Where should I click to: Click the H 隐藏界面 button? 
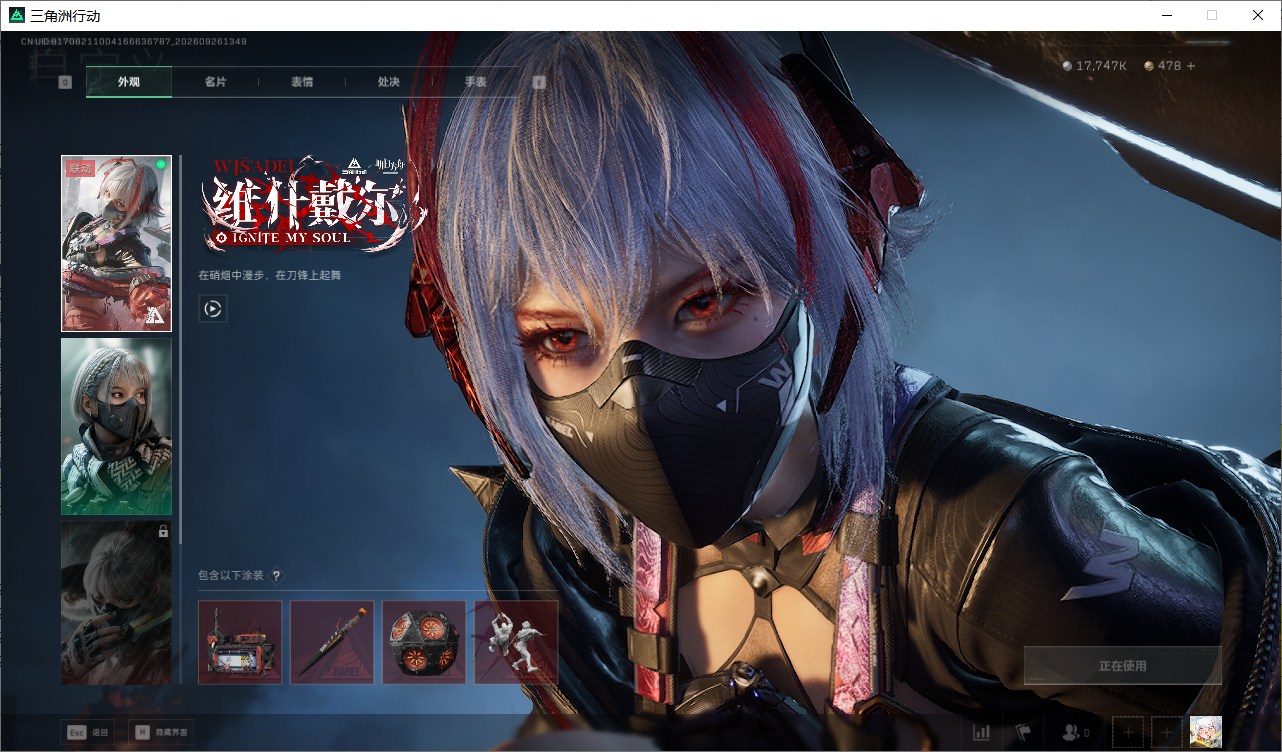coord(161,733)
